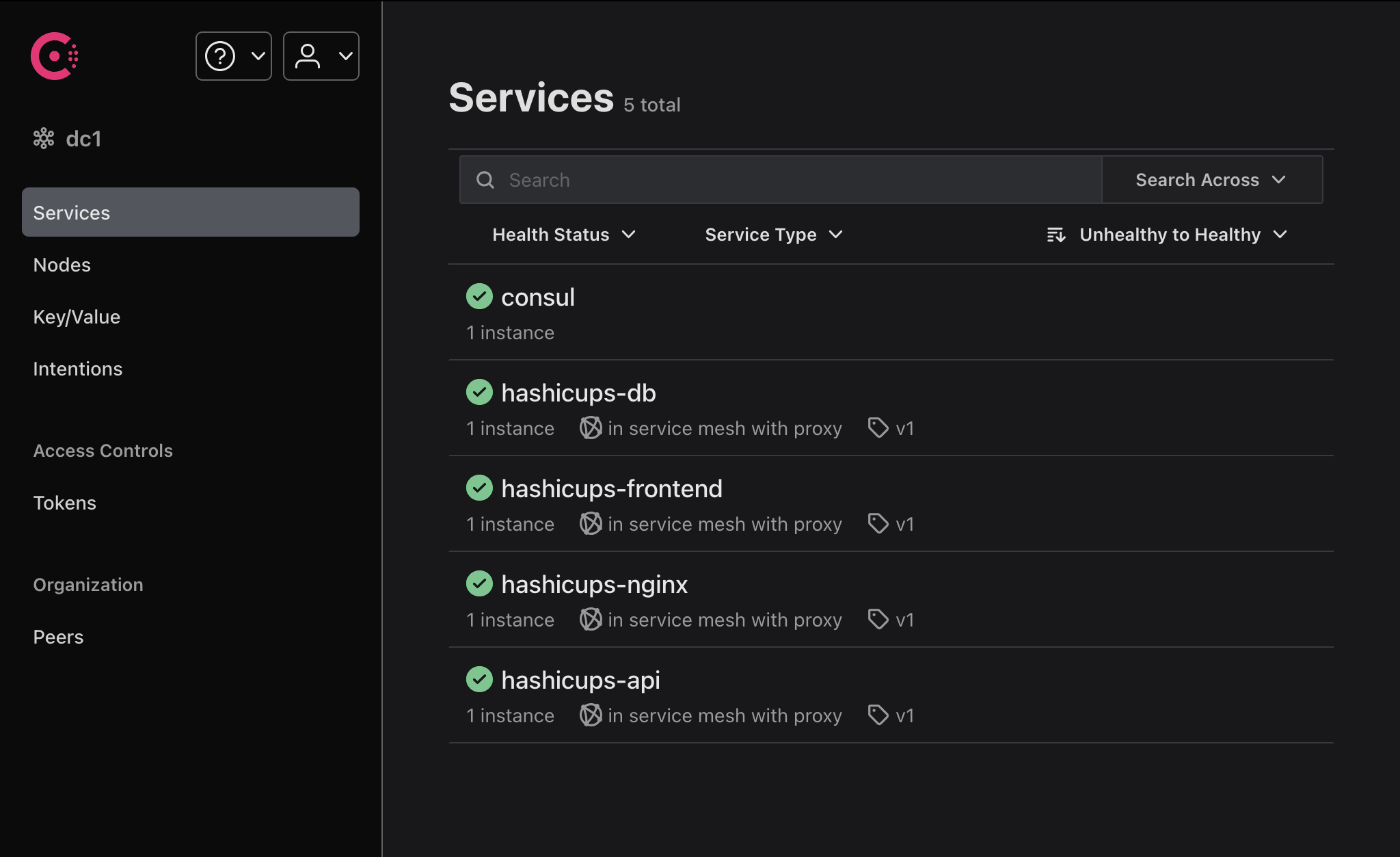1400x857 pixels.
Task: Open the hashicups-nginx service details
Action: (x=594, y=583)
